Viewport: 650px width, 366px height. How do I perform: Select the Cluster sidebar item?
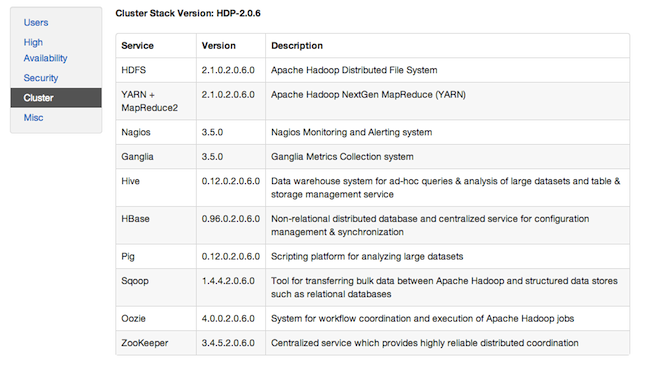(56, 98)
